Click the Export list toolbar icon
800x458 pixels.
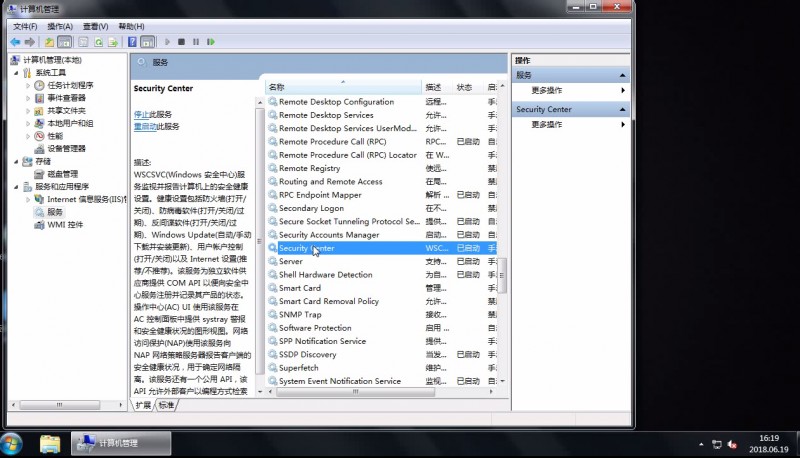[113, 42]
